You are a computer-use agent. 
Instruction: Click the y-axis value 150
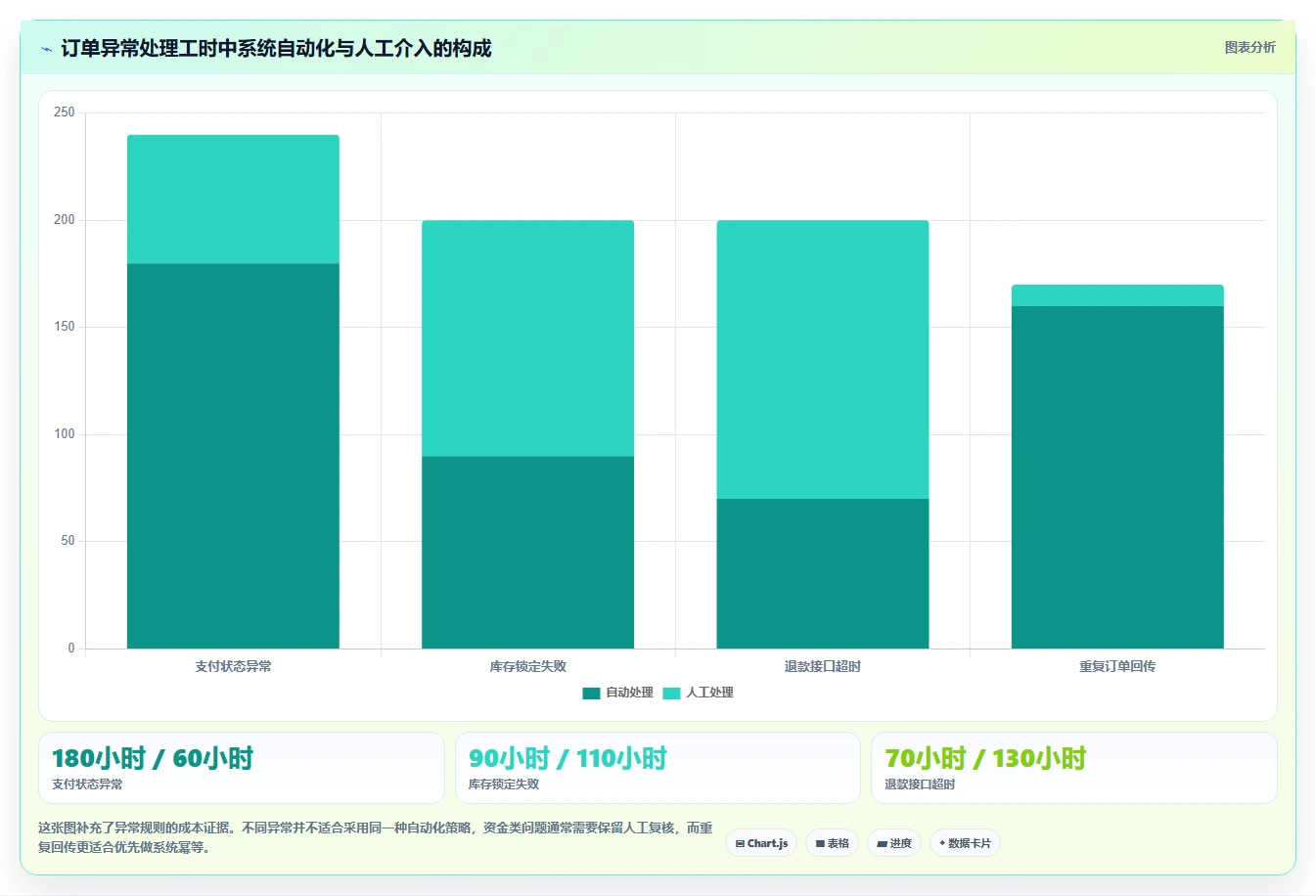pos(65,327)
